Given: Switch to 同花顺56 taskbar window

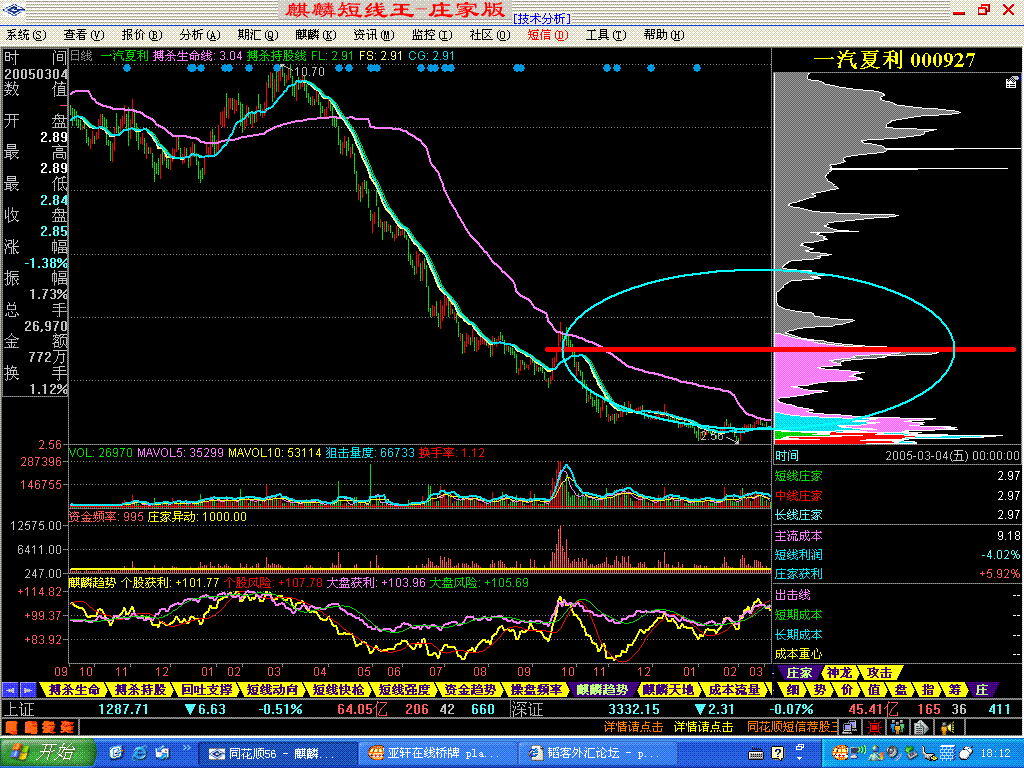Looking at the screenshot, I should pyautogui.click(x=277, y=754).
